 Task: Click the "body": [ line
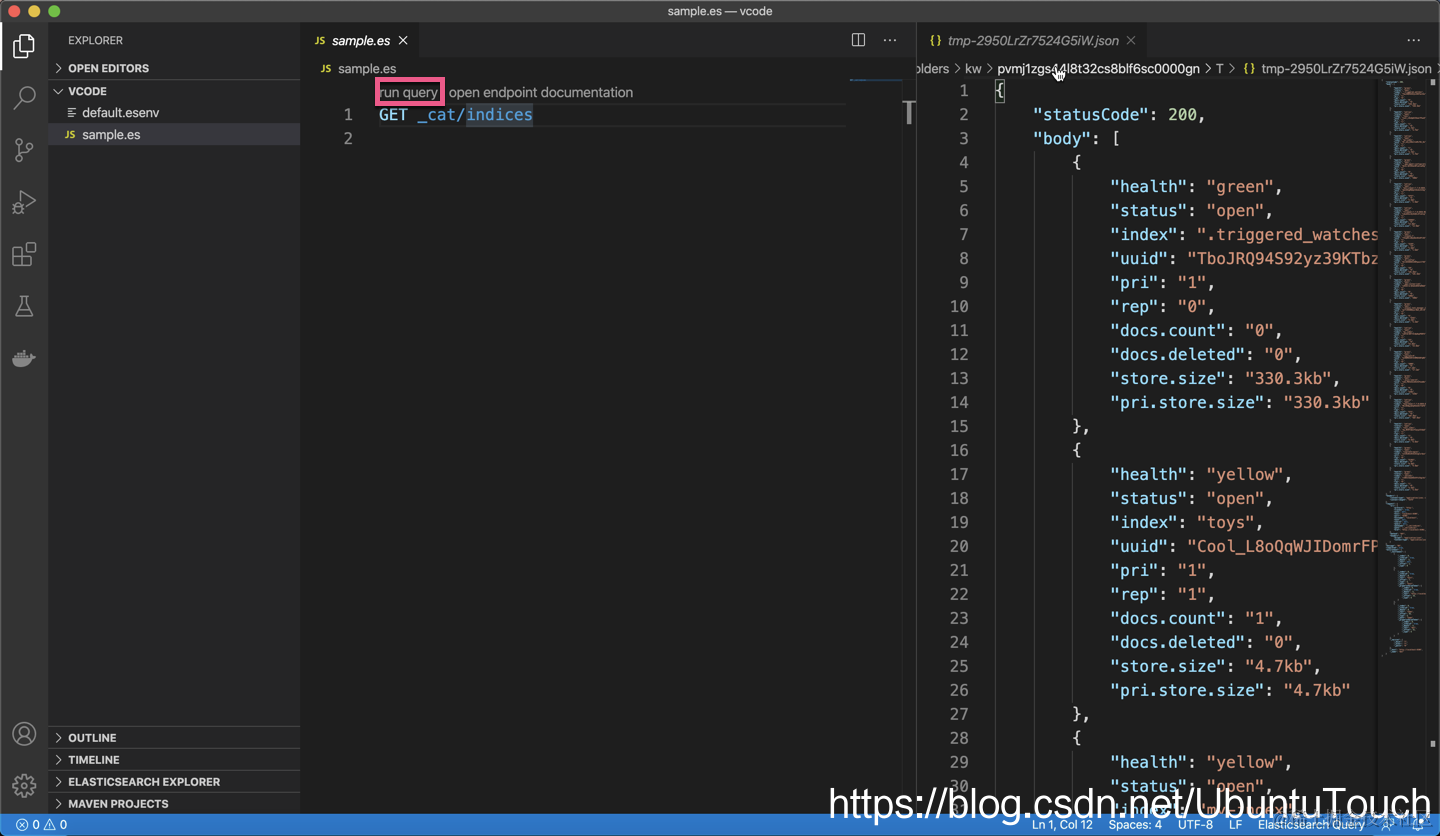[1076, 139]
